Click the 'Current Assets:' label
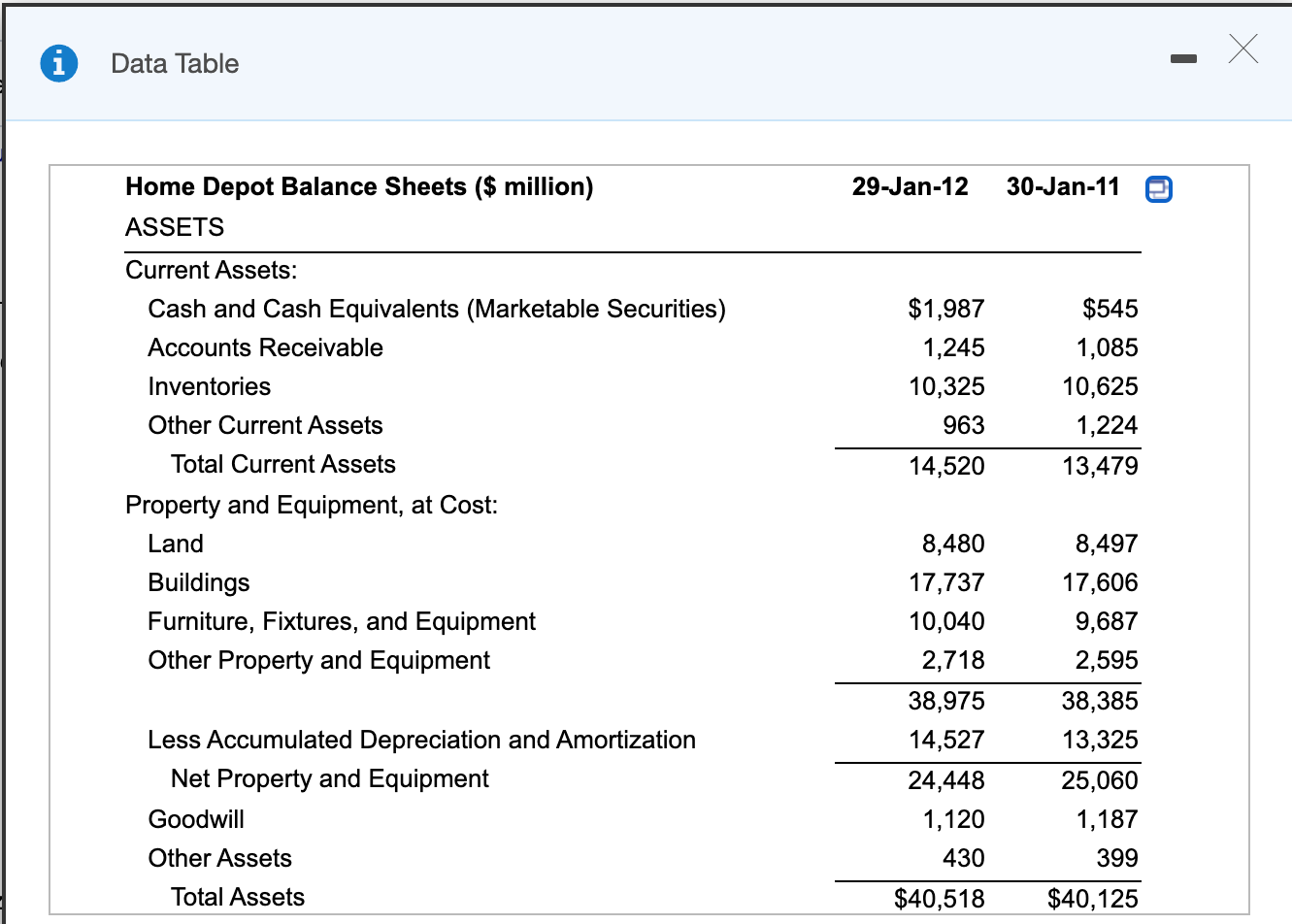1292x924 pixels. pos(212,270)
